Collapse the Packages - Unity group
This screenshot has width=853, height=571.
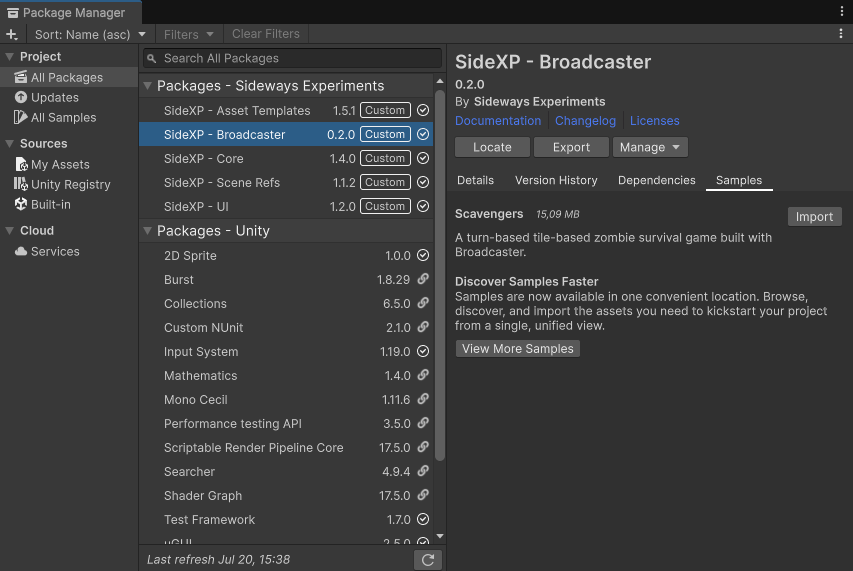pyautogui.click(x=147, y=231)
